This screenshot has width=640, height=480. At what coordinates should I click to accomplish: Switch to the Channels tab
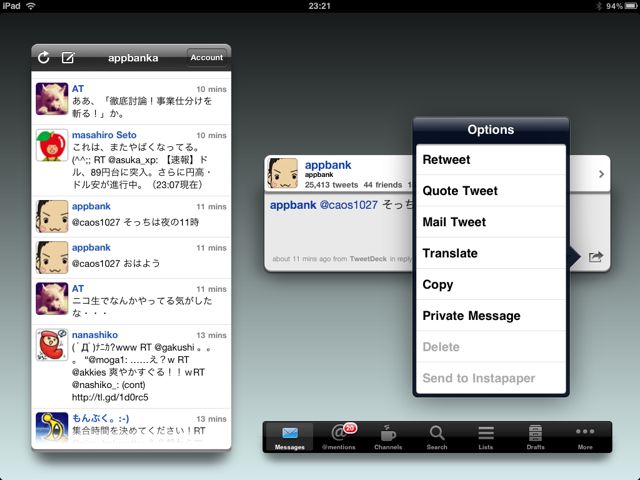(388, 437)
